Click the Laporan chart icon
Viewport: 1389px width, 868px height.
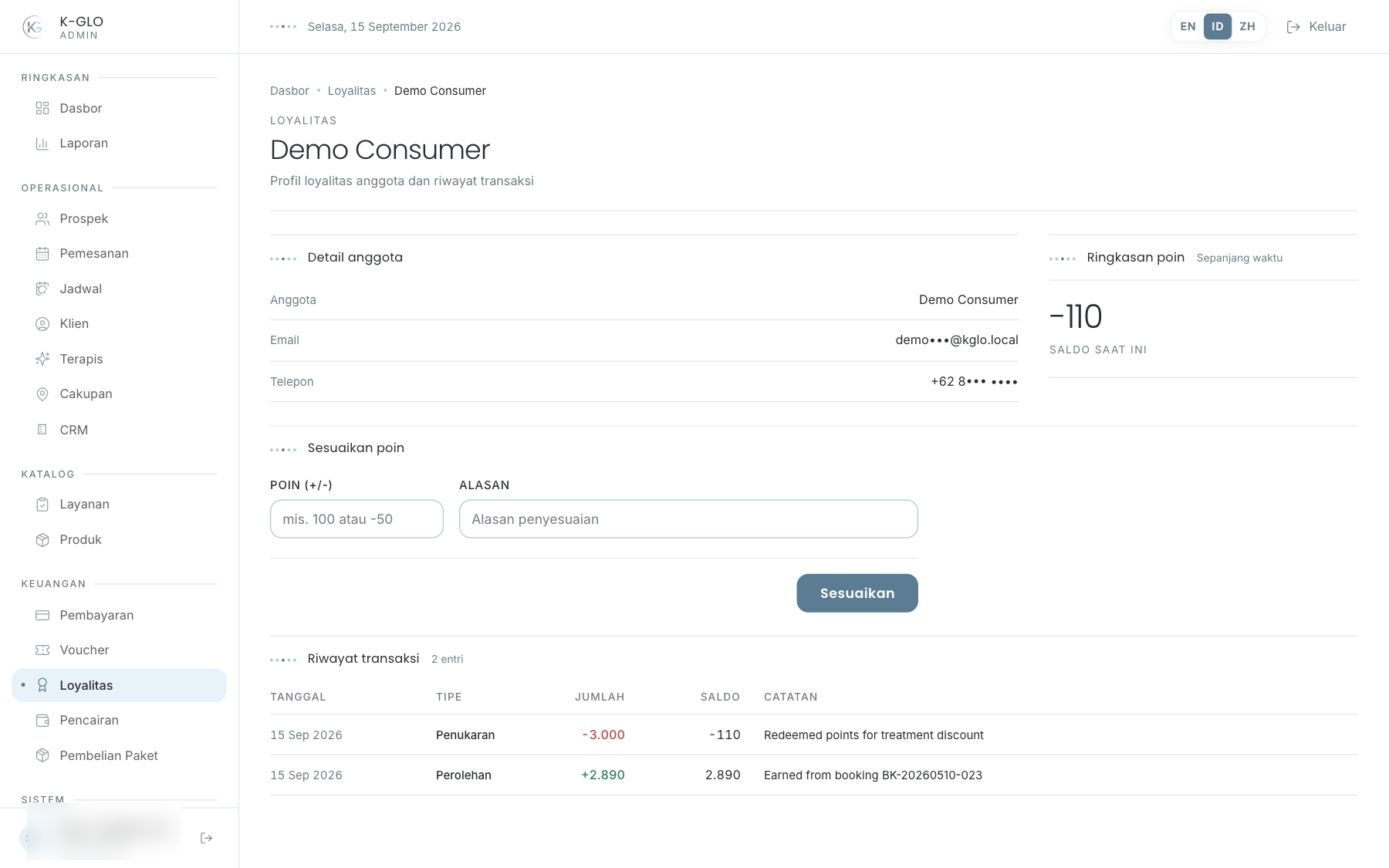(42, 144)
